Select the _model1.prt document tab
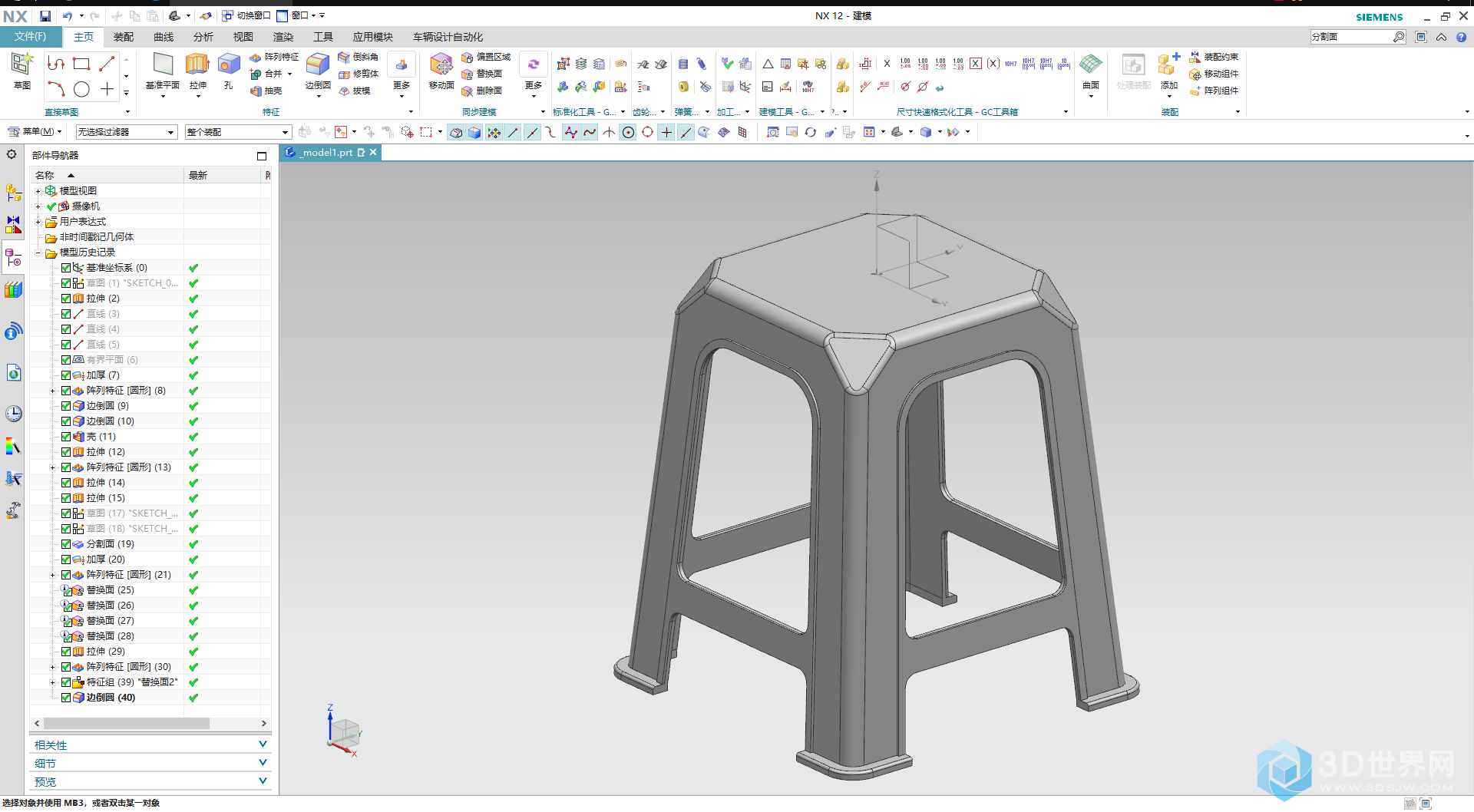The height and width of the screenshot is (812, 1474). pyautogui.click(x=330, y=152)
